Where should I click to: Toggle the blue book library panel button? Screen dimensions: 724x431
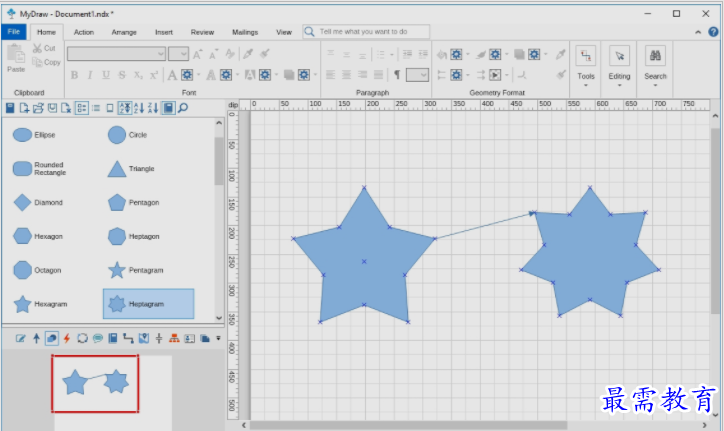tap(169, 108)
